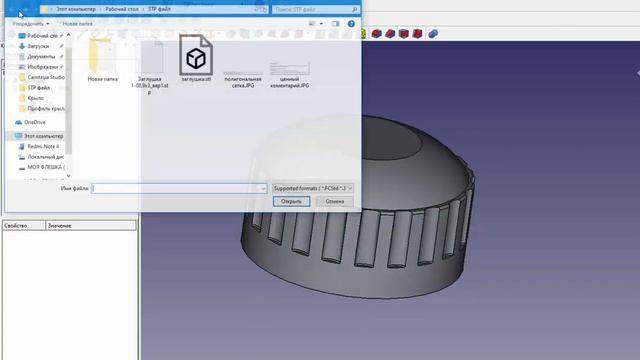This screenshot has width=640, height=360.
Task: Click STP файл in the address breadcrumb
Action: [159, 9]
